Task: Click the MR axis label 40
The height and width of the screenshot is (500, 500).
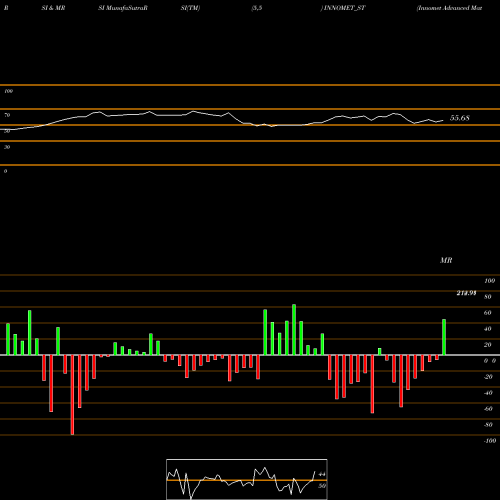Action: point(488,329)
